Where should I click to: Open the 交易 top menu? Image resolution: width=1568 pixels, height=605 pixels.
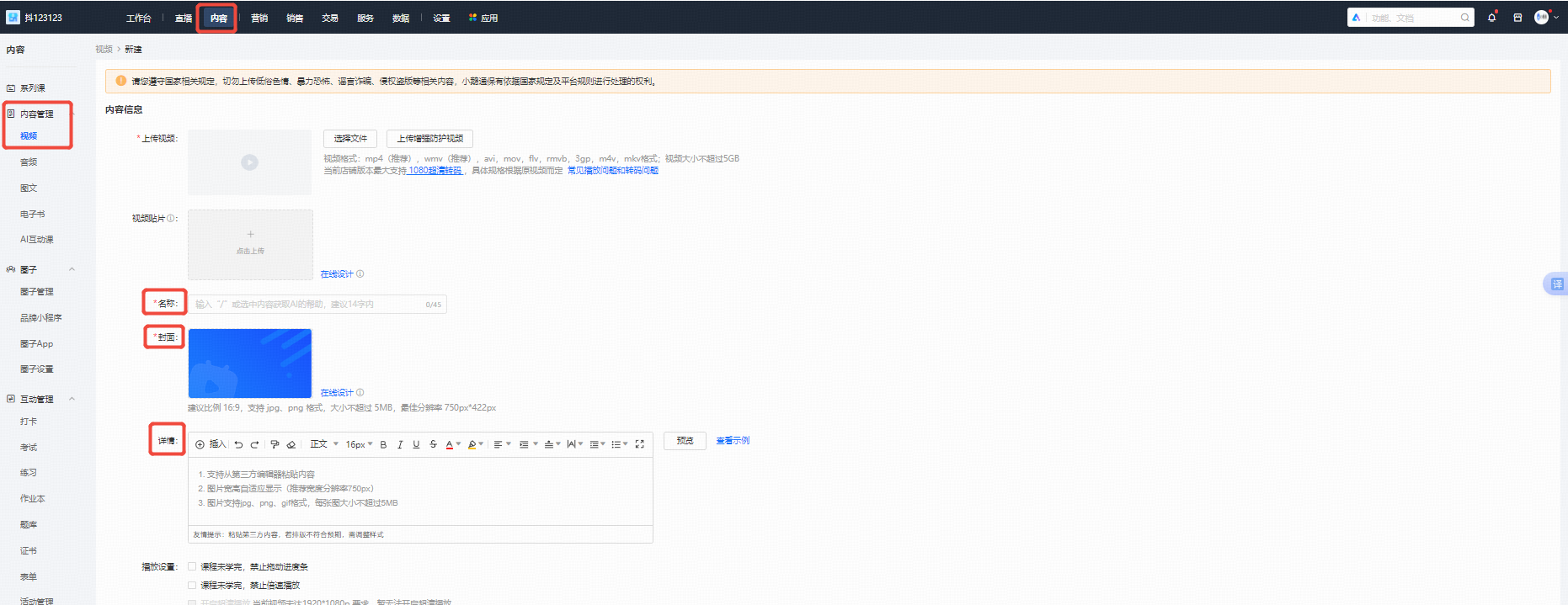pos(330,18)
